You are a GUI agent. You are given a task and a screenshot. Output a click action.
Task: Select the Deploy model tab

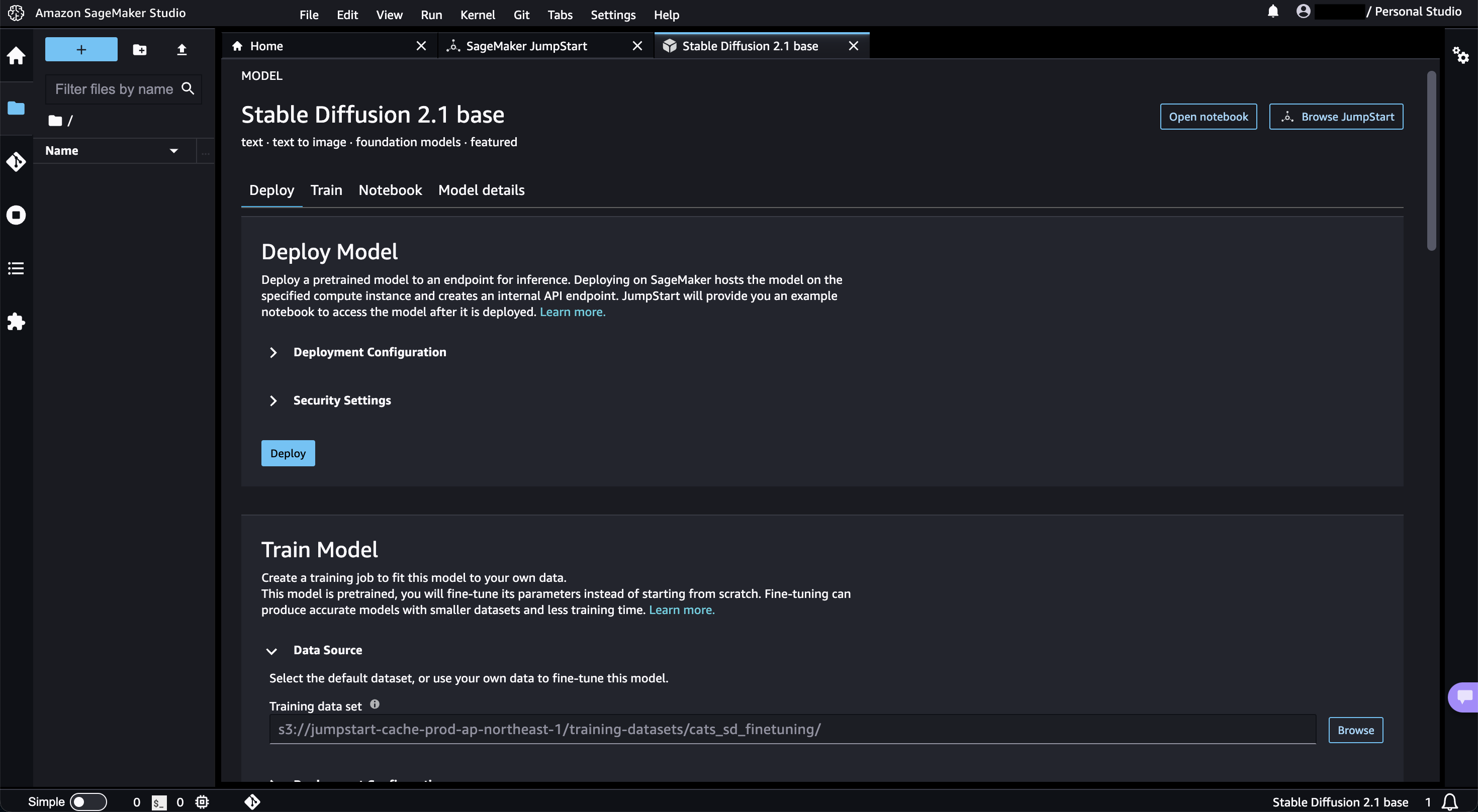271,190
